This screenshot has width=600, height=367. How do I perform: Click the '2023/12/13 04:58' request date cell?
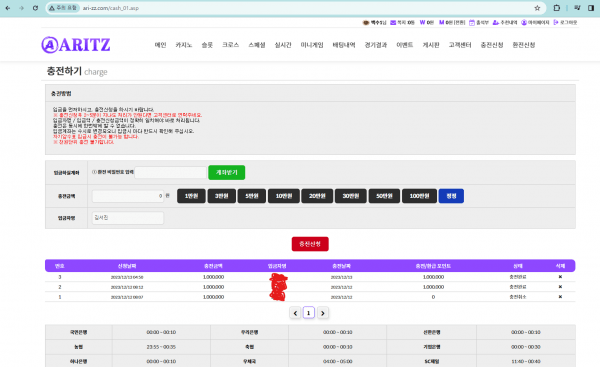point(127,277)
